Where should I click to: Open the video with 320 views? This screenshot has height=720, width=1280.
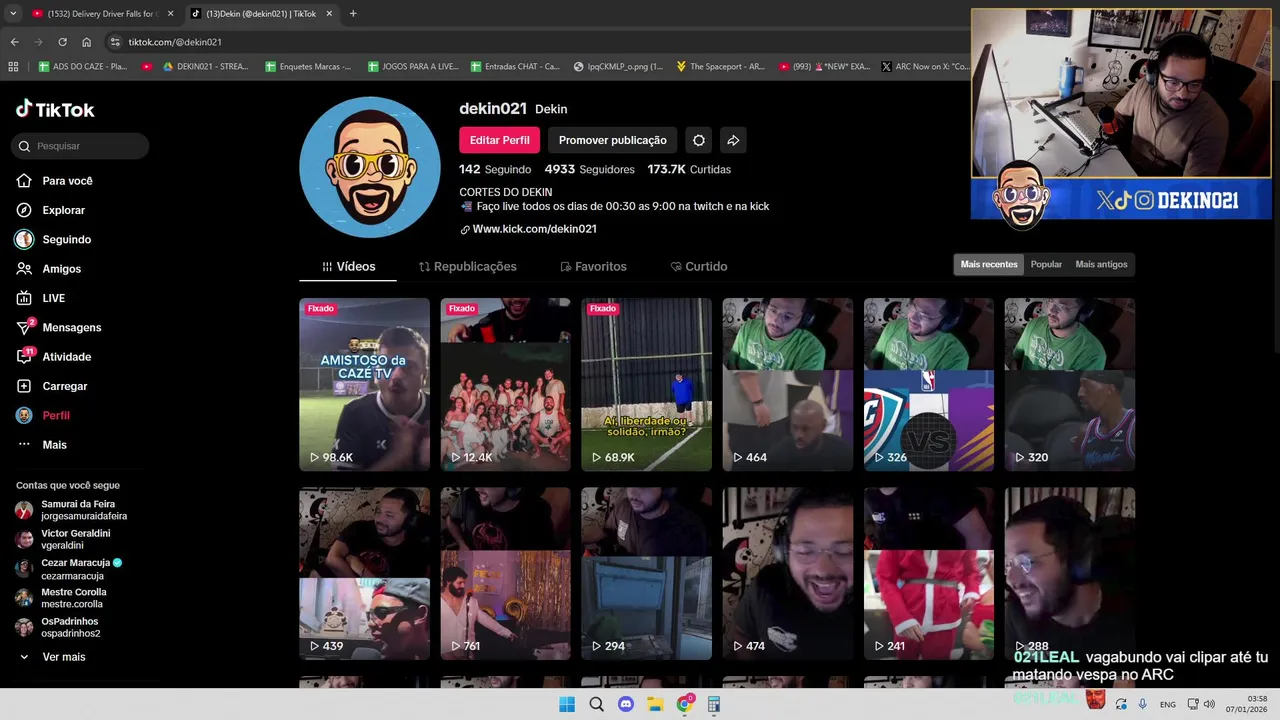1070,384
